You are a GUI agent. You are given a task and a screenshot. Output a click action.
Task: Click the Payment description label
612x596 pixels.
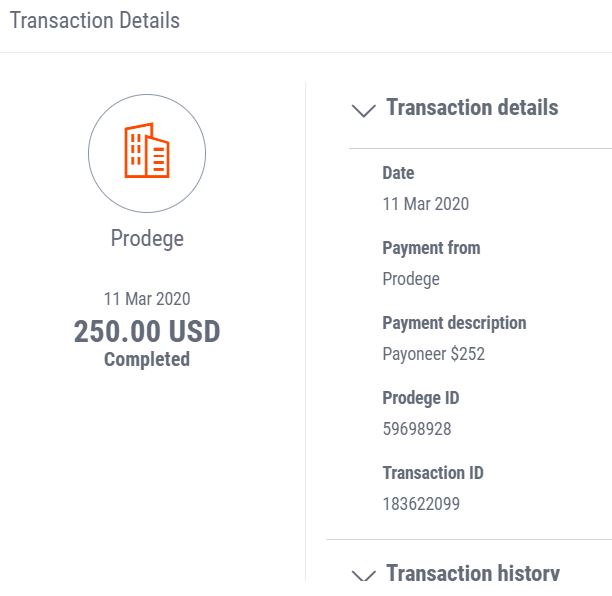tap(454, 323)
